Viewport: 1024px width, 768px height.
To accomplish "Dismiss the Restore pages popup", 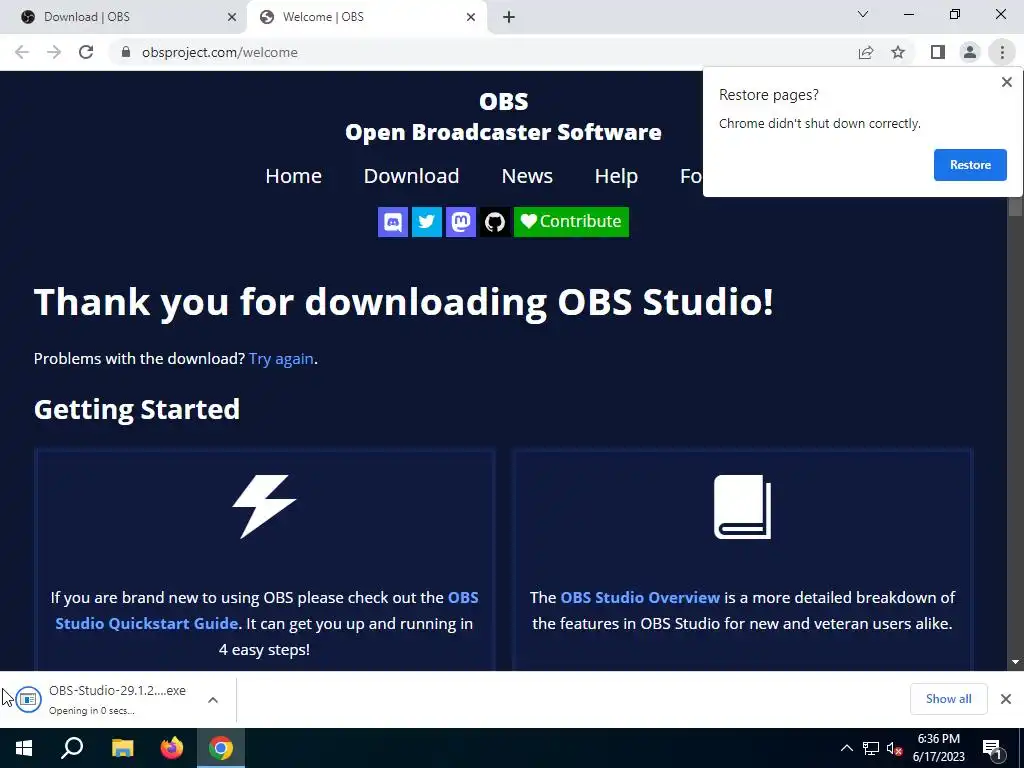I will 1006,82.
